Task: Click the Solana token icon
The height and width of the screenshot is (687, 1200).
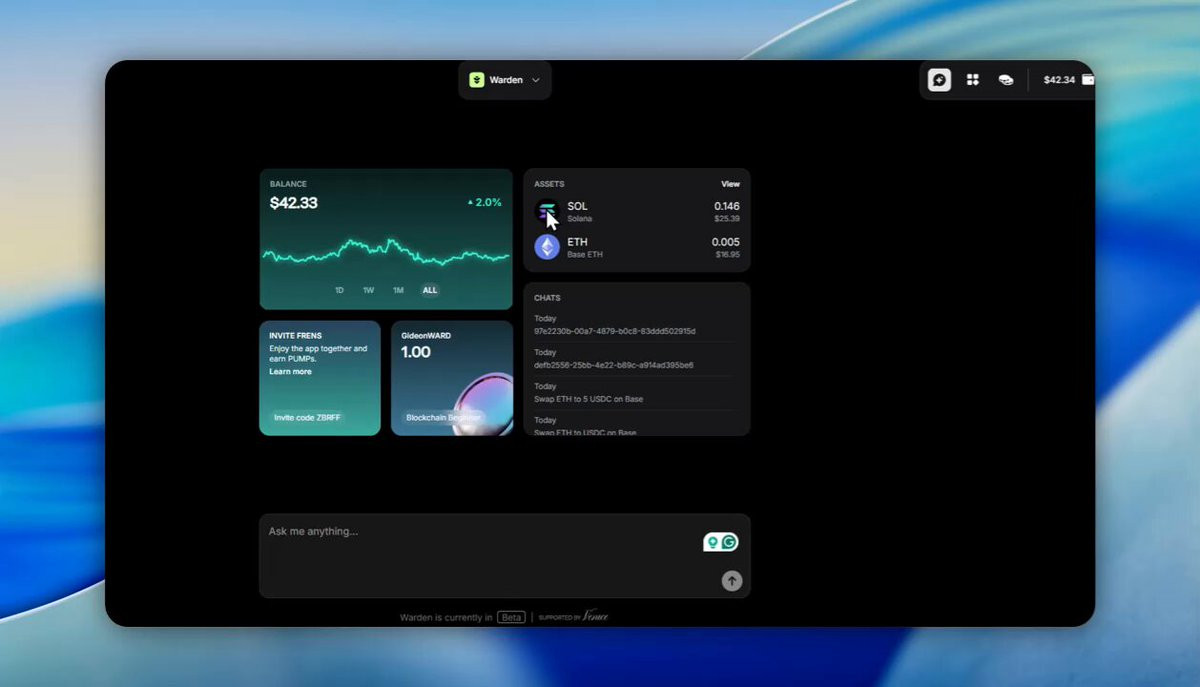Action: tap(547, 211)
